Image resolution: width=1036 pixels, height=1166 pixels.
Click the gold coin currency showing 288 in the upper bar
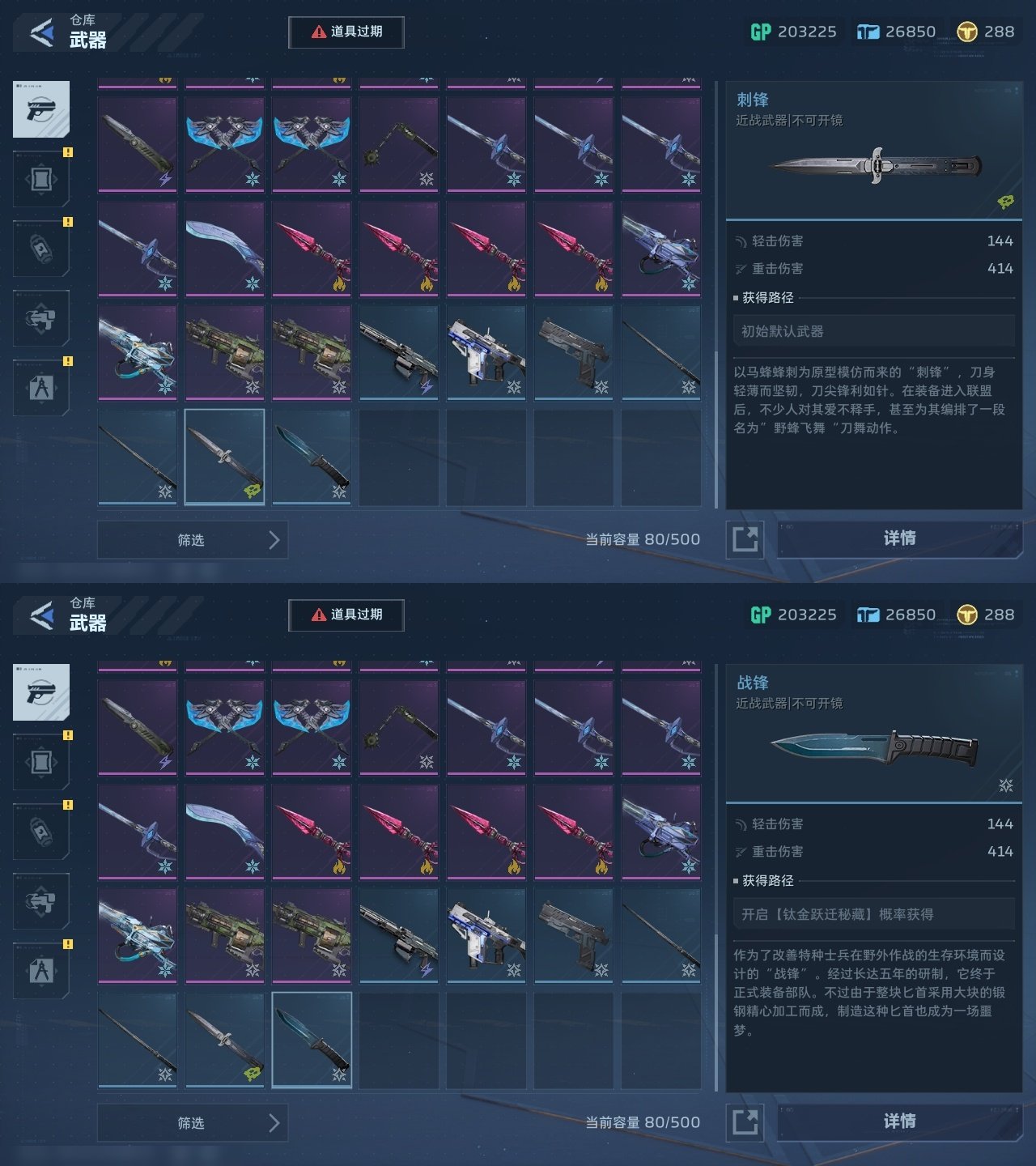(x=985, y=32)
